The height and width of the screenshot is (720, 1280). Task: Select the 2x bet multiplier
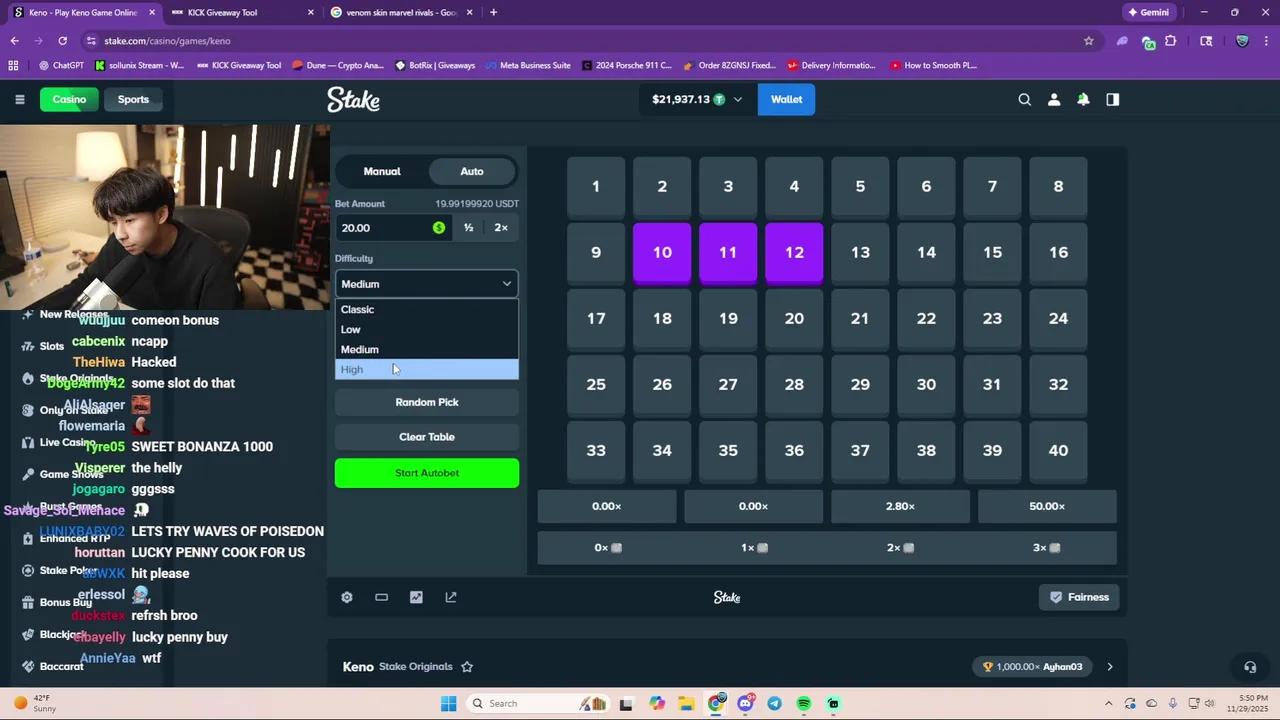pos(500,227)
